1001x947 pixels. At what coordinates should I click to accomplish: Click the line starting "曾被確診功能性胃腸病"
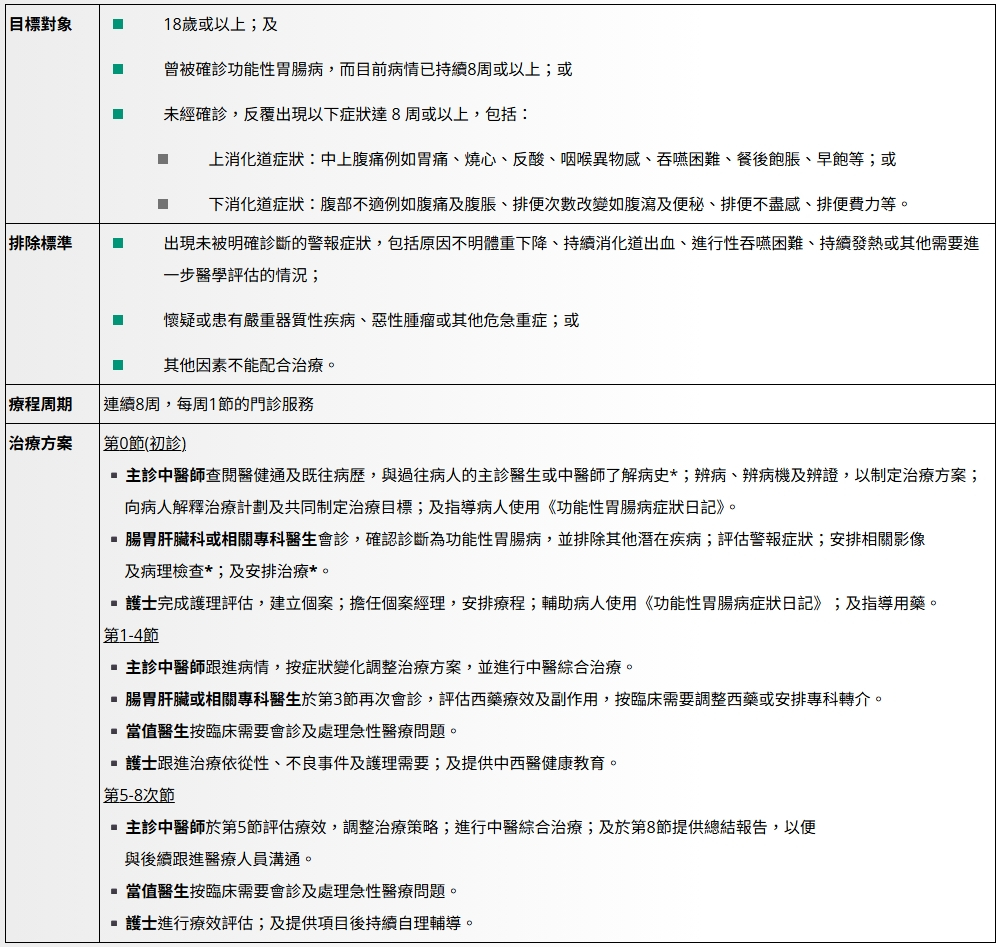[368, 69]
